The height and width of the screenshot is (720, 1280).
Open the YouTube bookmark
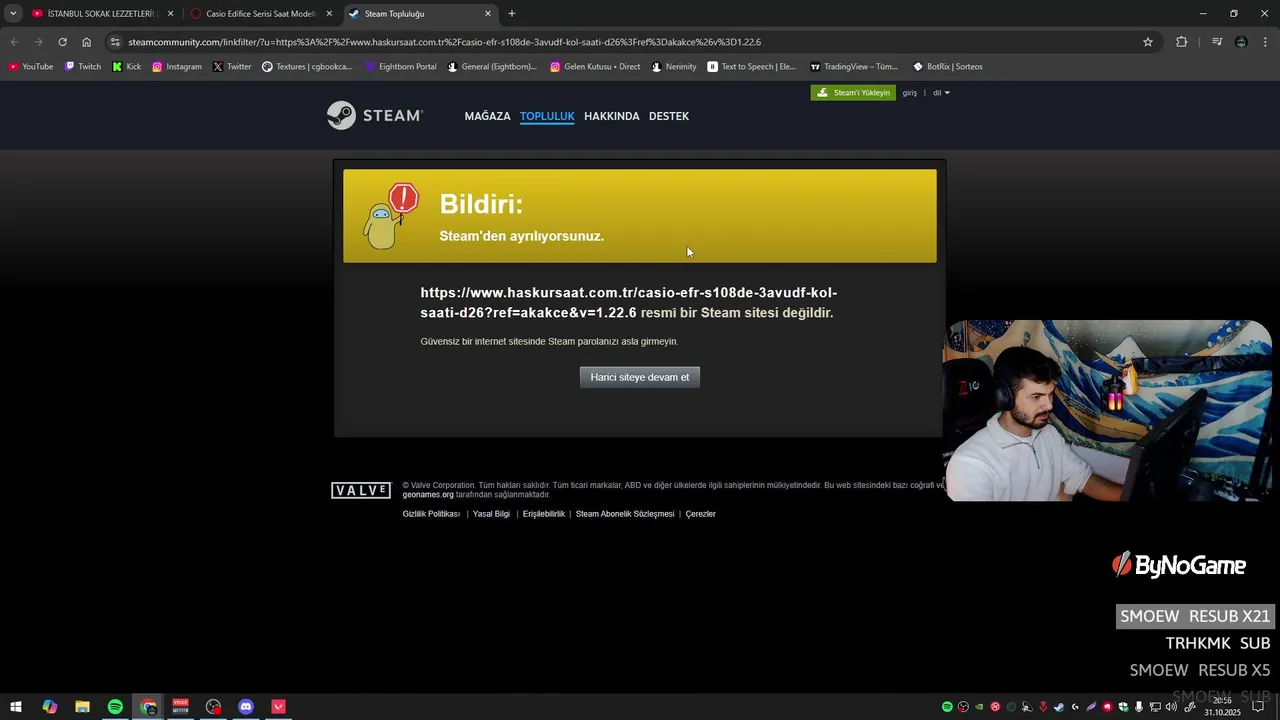coord(31,67)
